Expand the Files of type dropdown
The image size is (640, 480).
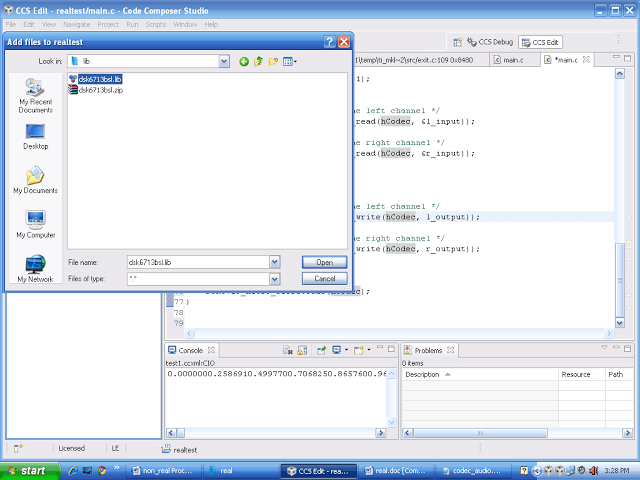[275, 279]
